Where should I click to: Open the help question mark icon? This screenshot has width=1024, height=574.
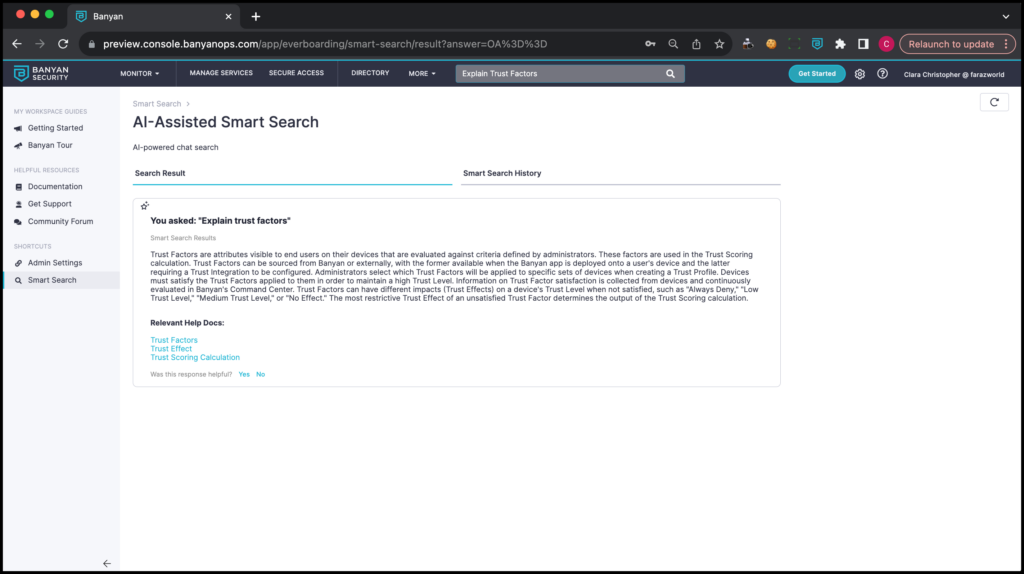(x=882, y=74)
